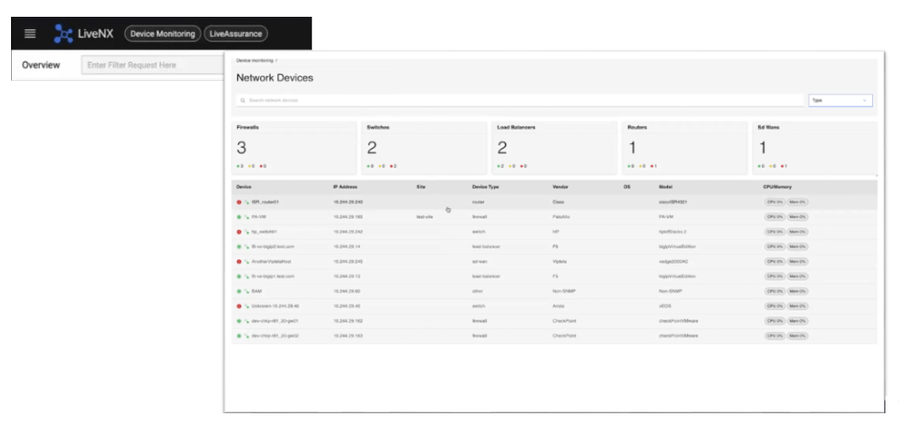Click the sd-wan device type cell
Screen dimensions: 906x434
[x=479, y=262]
